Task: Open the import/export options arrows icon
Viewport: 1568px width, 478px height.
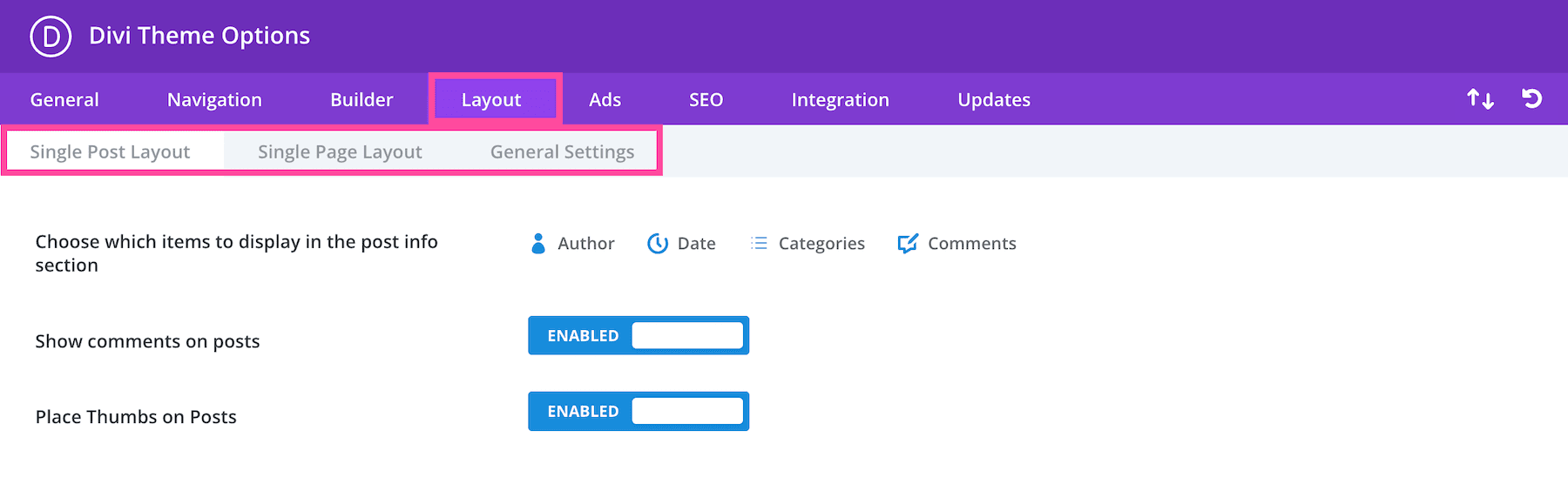Action: pos(1480,99)
